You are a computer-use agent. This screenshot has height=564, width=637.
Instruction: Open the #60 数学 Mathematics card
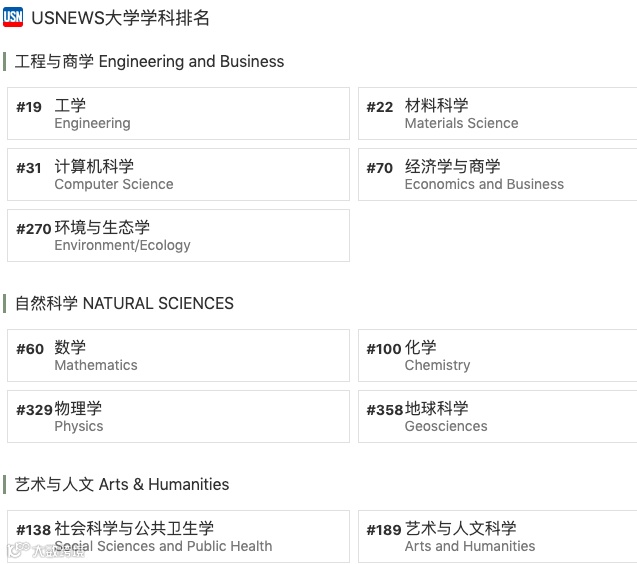tap(178, 356)
